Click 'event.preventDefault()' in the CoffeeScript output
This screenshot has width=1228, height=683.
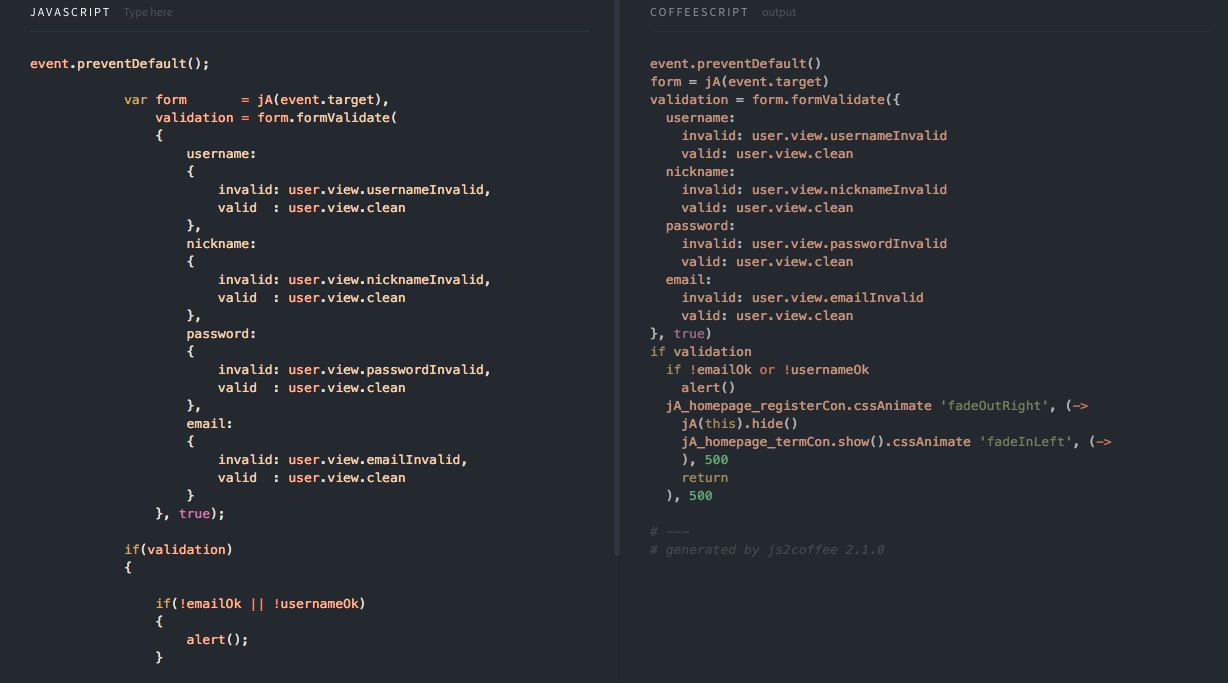[x=736, y=64]
